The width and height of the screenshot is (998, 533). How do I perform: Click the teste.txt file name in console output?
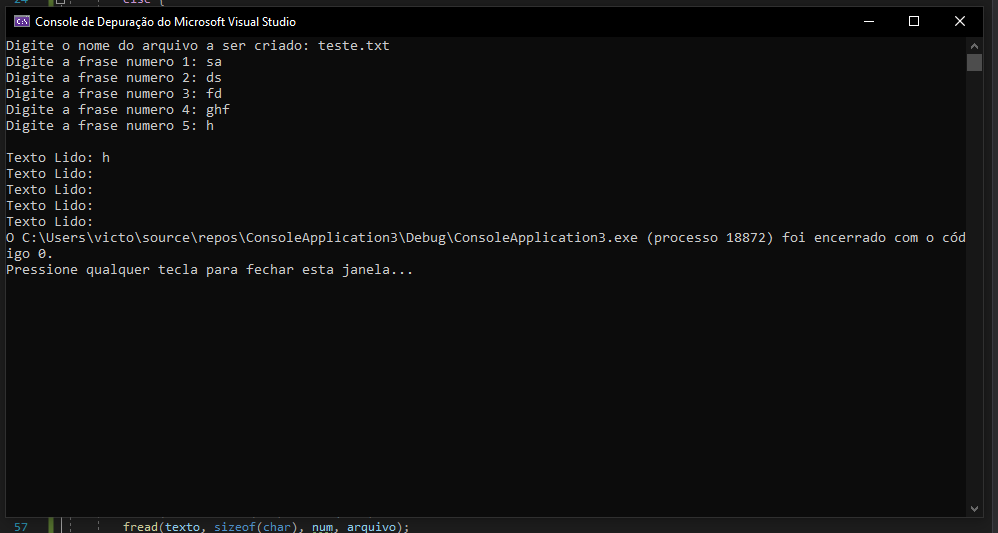(x=354, y=46)
